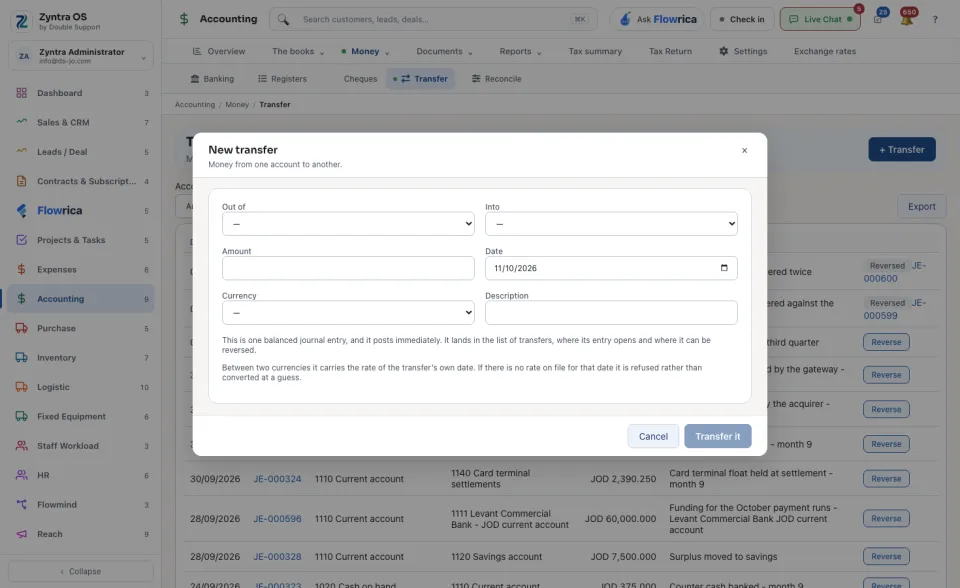Expand the Into account dropdown
The height and width of the screenshot is (588, 960).
[611, 224]
